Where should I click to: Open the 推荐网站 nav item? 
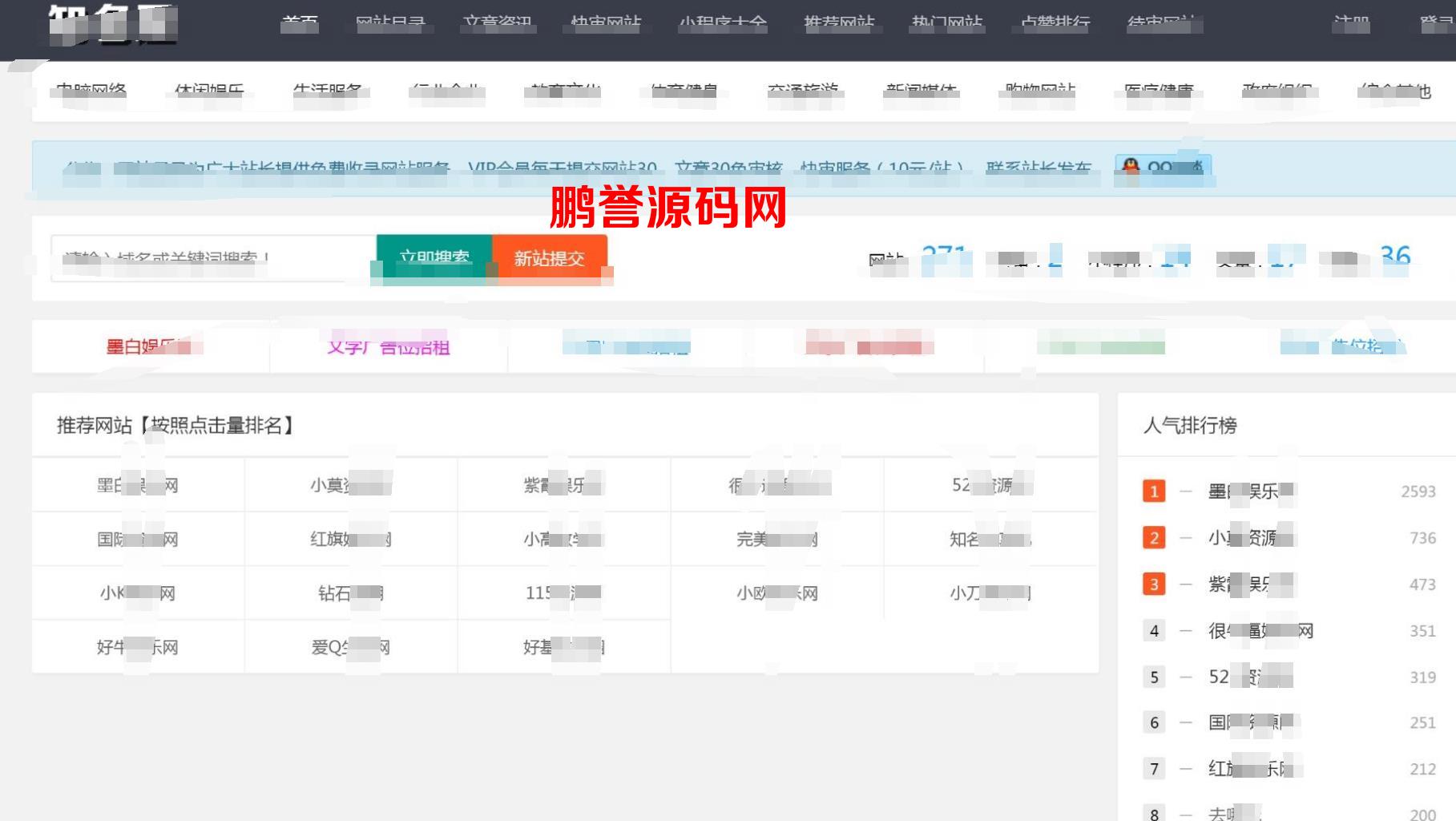[x=839, y=23]
